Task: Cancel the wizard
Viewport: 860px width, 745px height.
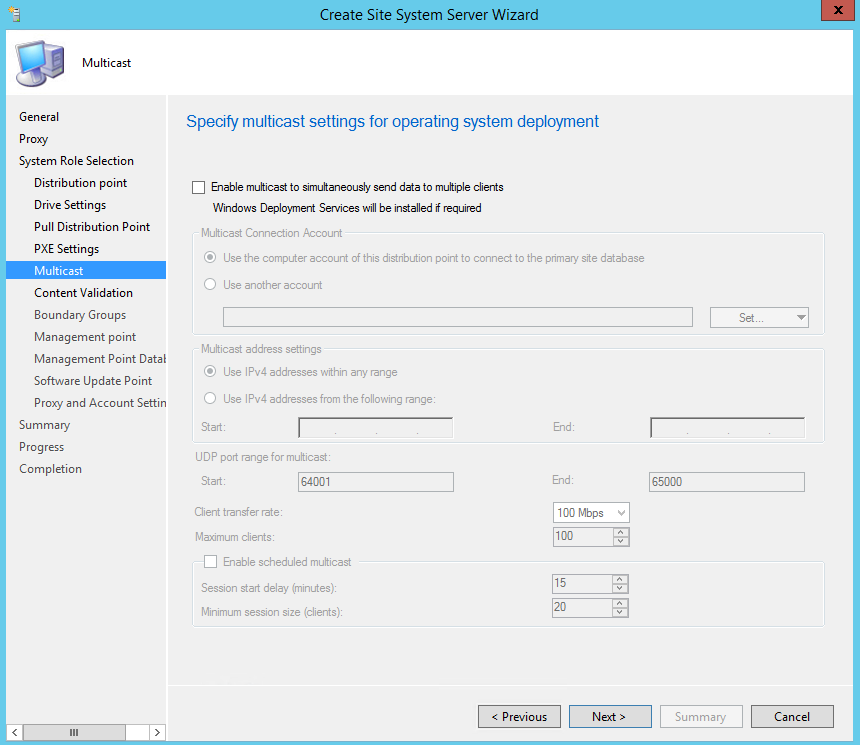Action: tap(792, 716)
